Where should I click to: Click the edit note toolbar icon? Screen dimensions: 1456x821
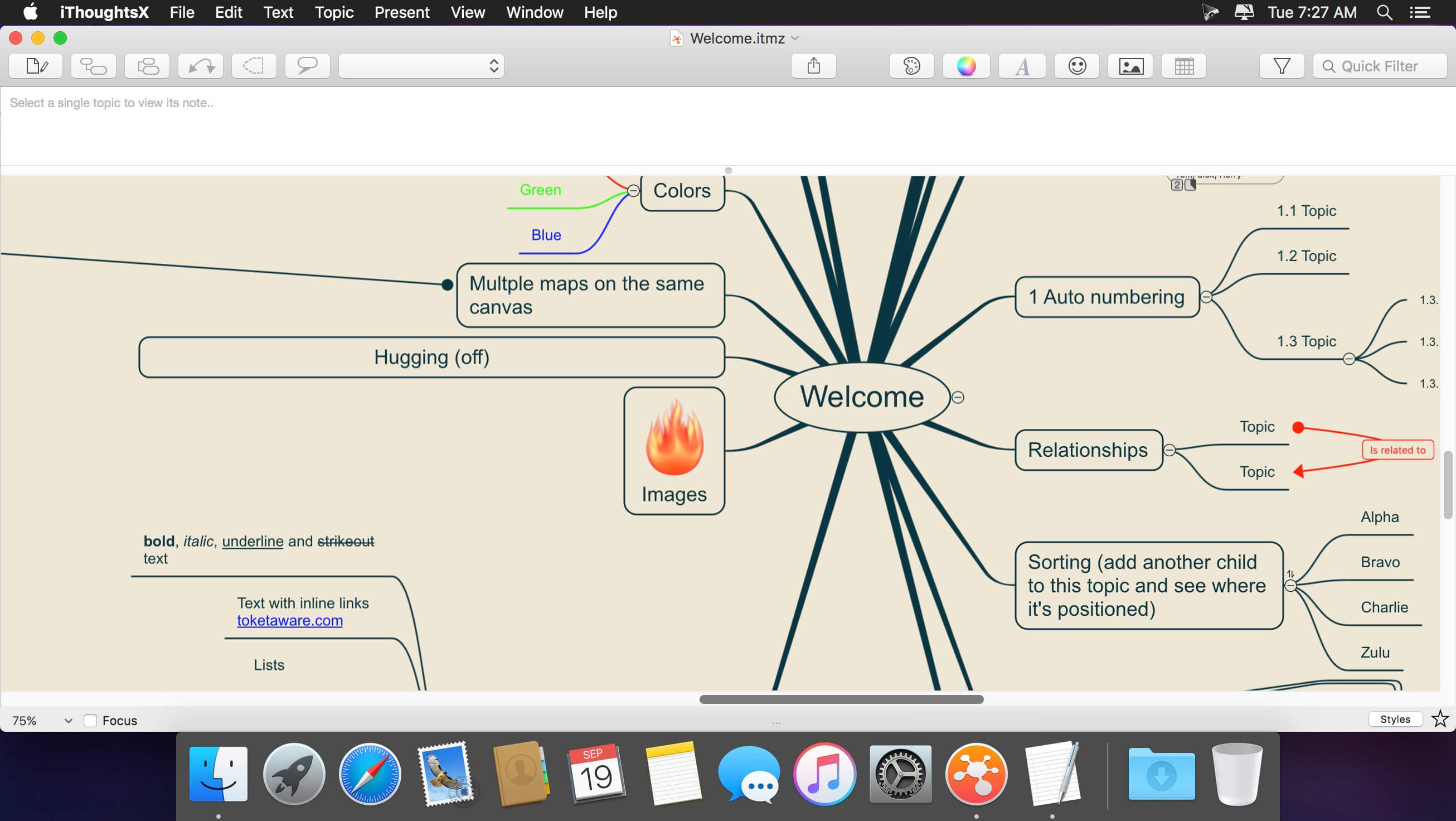36,66
